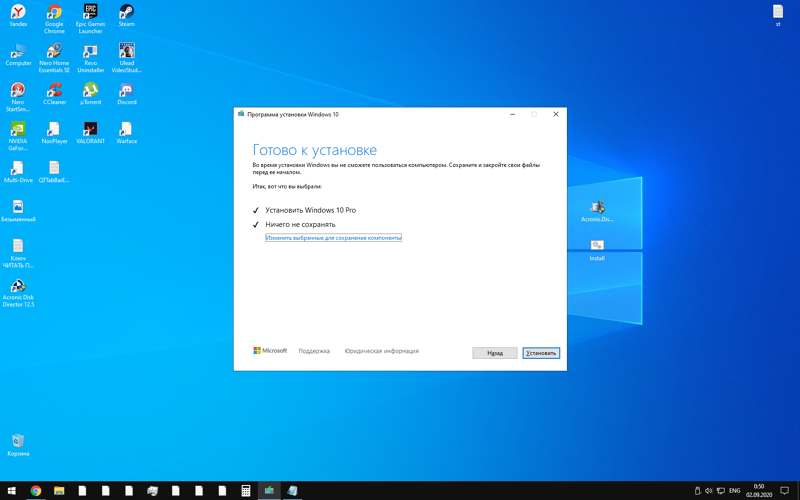The image size is (800, 500).
Task: Select the Корзина recycle bin
Action: 18,445
